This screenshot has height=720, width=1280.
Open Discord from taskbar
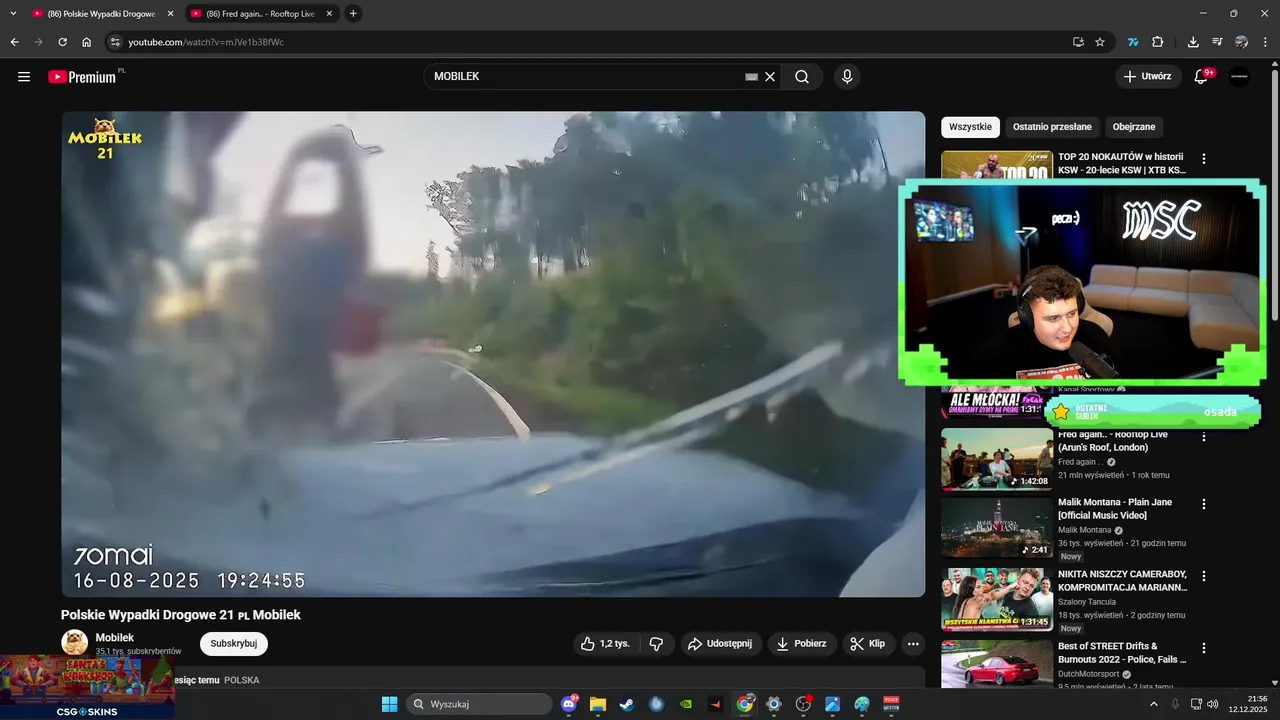tap(569, 704)
